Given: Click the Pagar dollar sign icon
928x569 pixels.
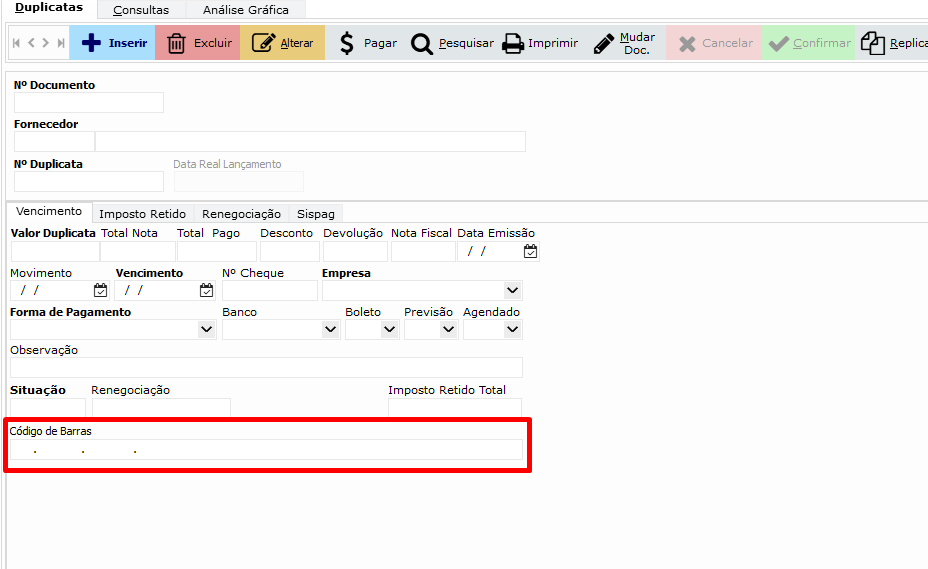Looking at the screenshot, I should (x=347, y=43).
